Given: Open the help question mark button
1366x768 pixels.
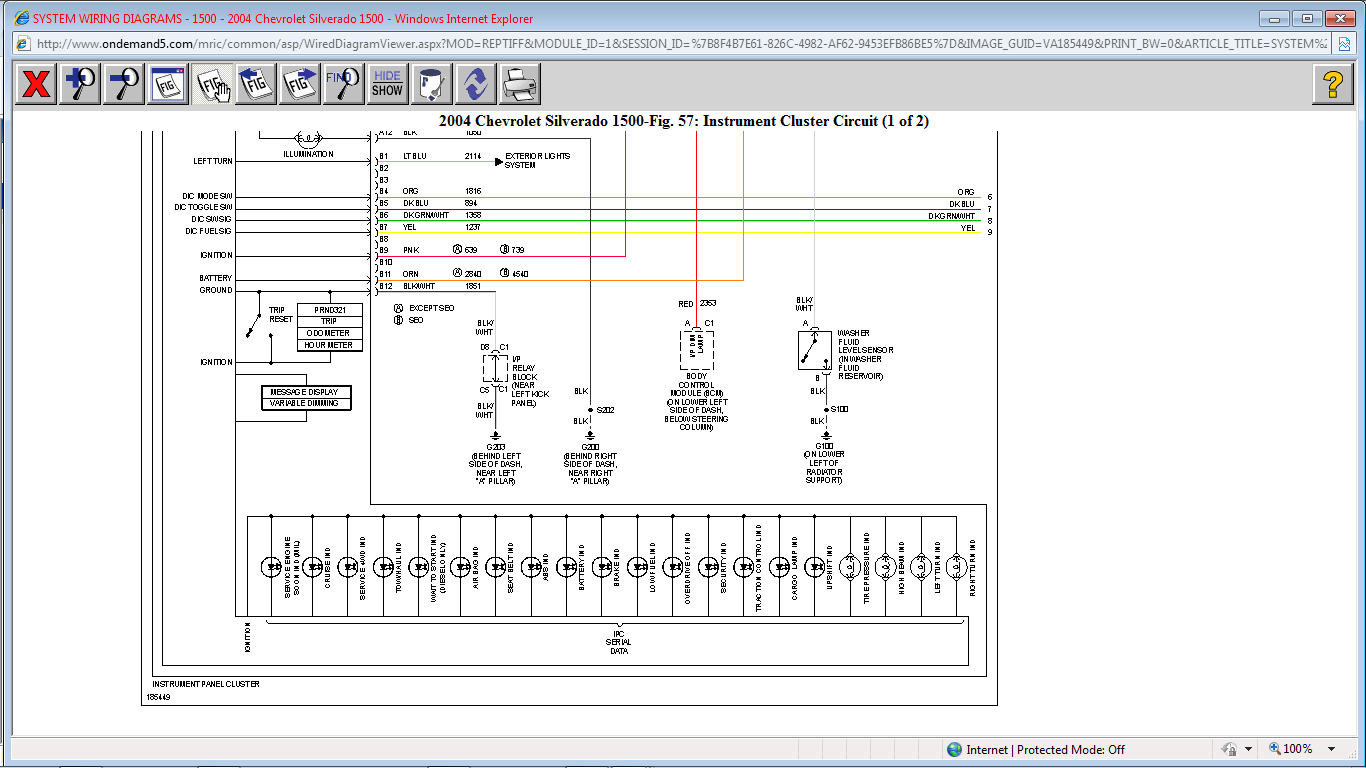Looking at the screenshot, I should pos(1332,84).
